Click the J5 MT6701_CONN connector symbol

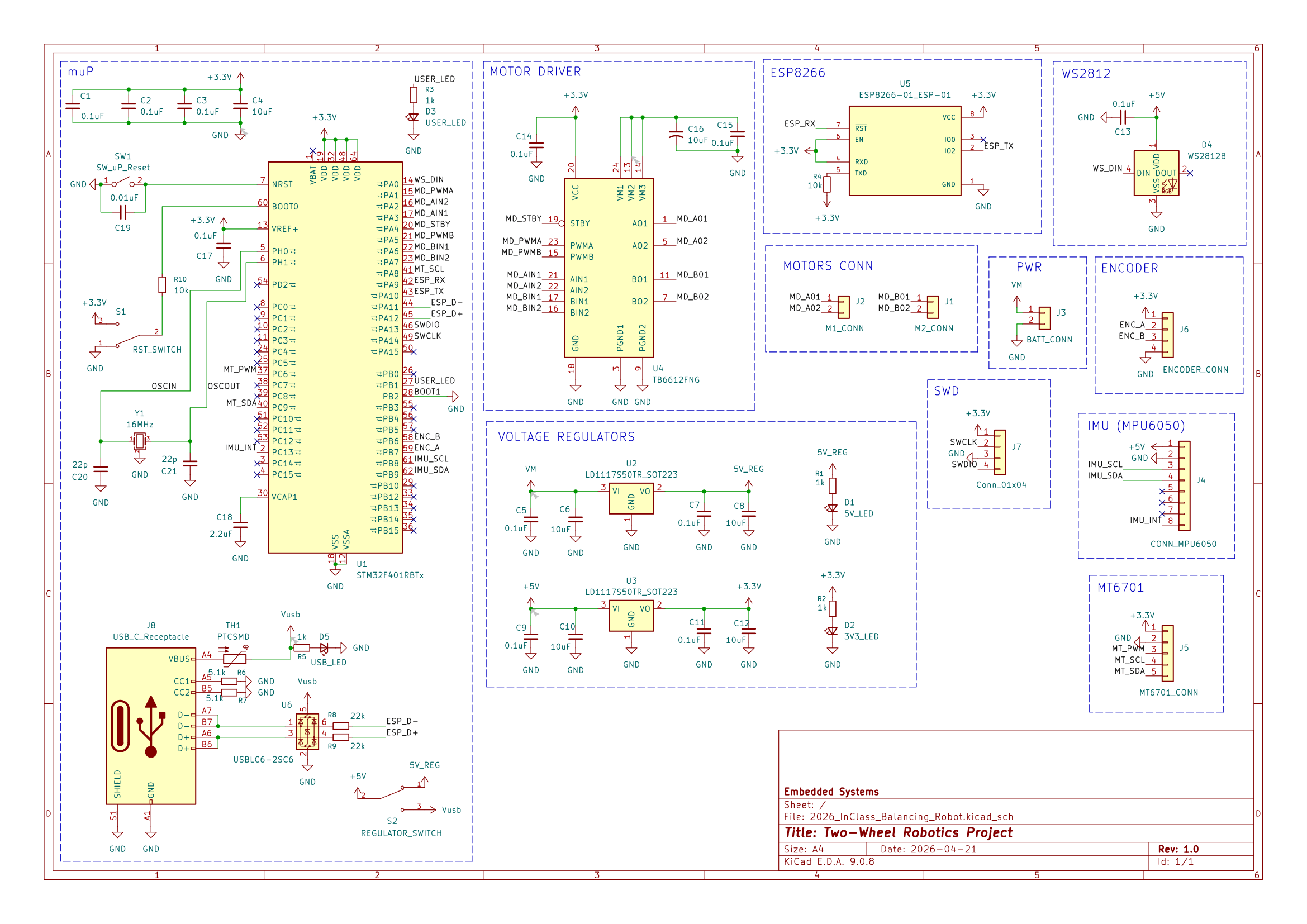pyautogui.click(x=1167, y=653)
